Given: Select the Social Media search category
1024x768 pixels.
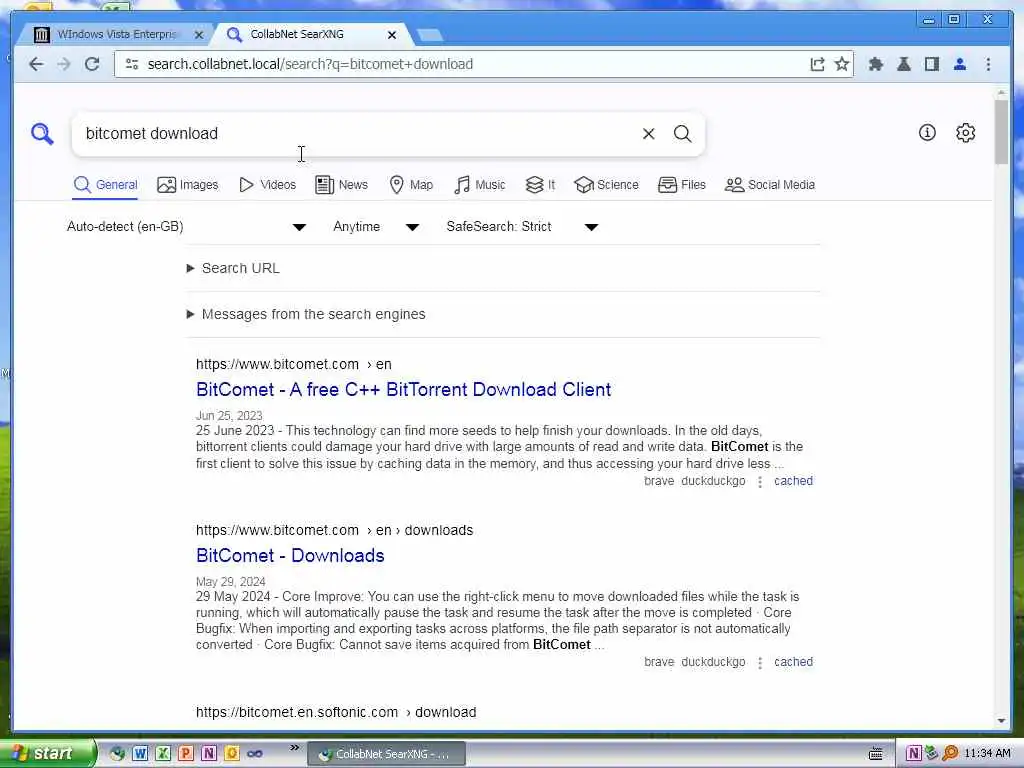Looking at the screenshot, I should coord(769,185).
